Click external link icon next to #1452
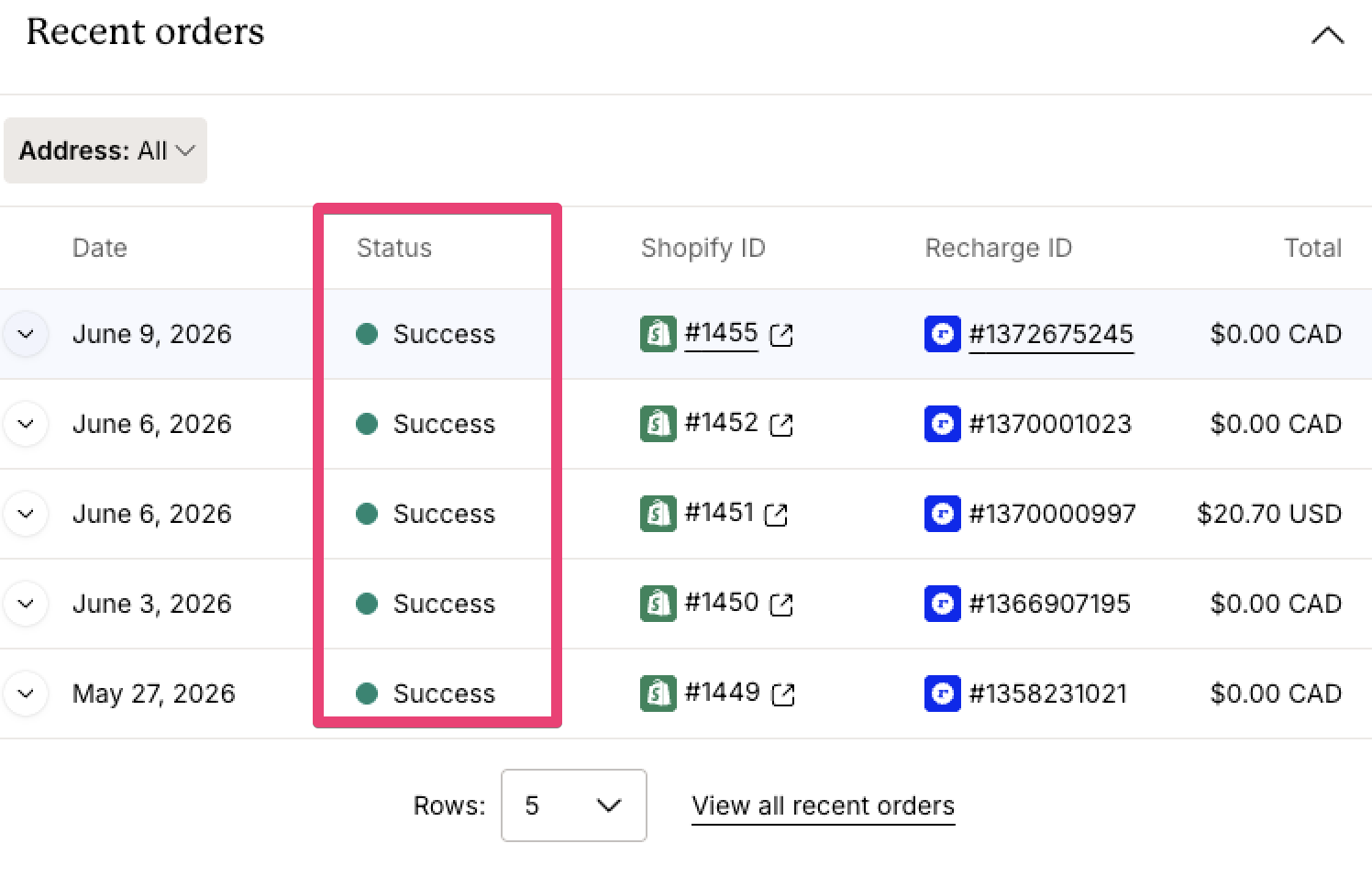 781,425
